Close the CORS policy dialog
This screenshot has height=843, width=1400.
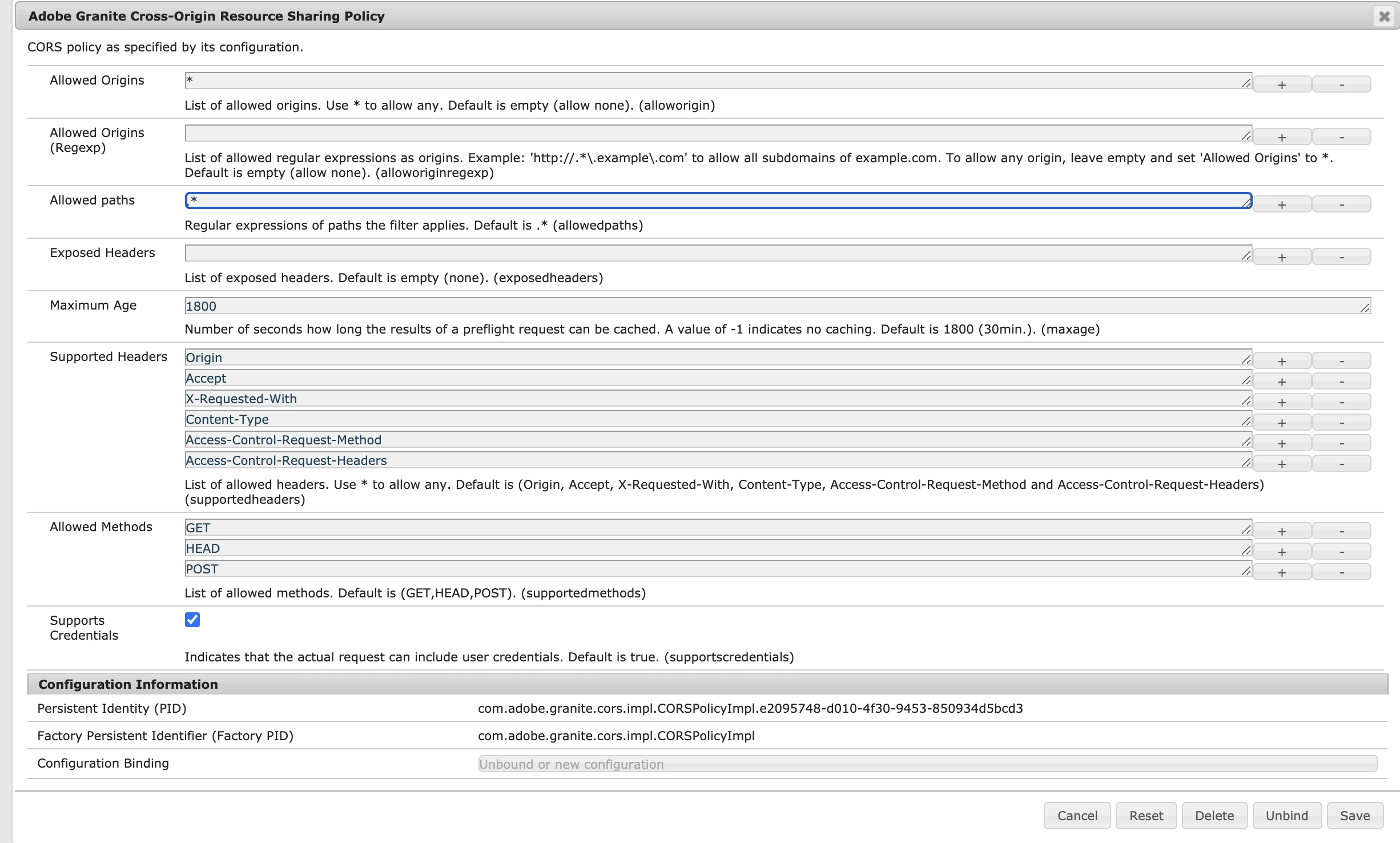point(1384,16)
